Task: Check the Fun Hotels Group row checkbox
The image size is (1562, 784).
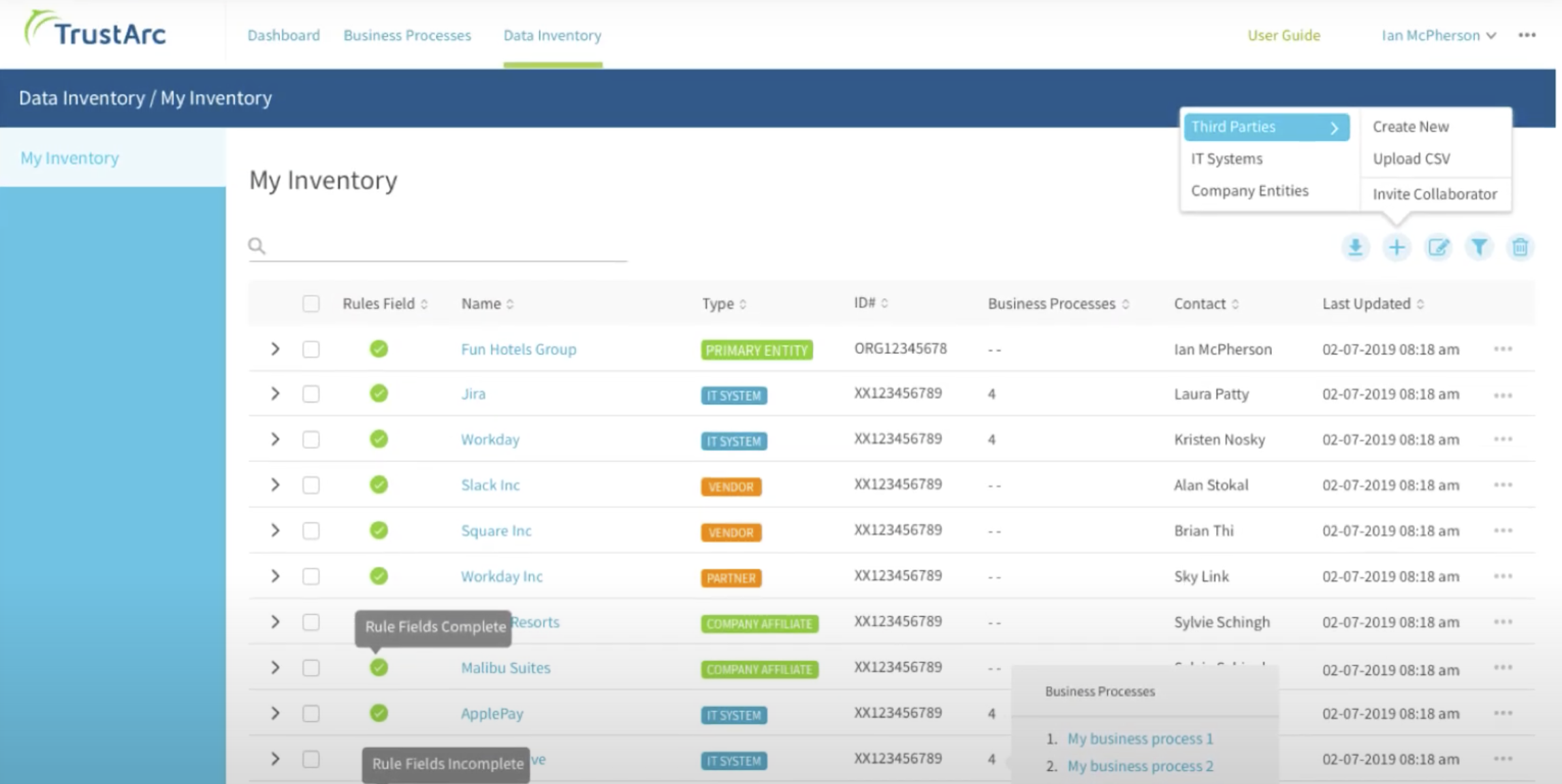Action: point(310,349)
